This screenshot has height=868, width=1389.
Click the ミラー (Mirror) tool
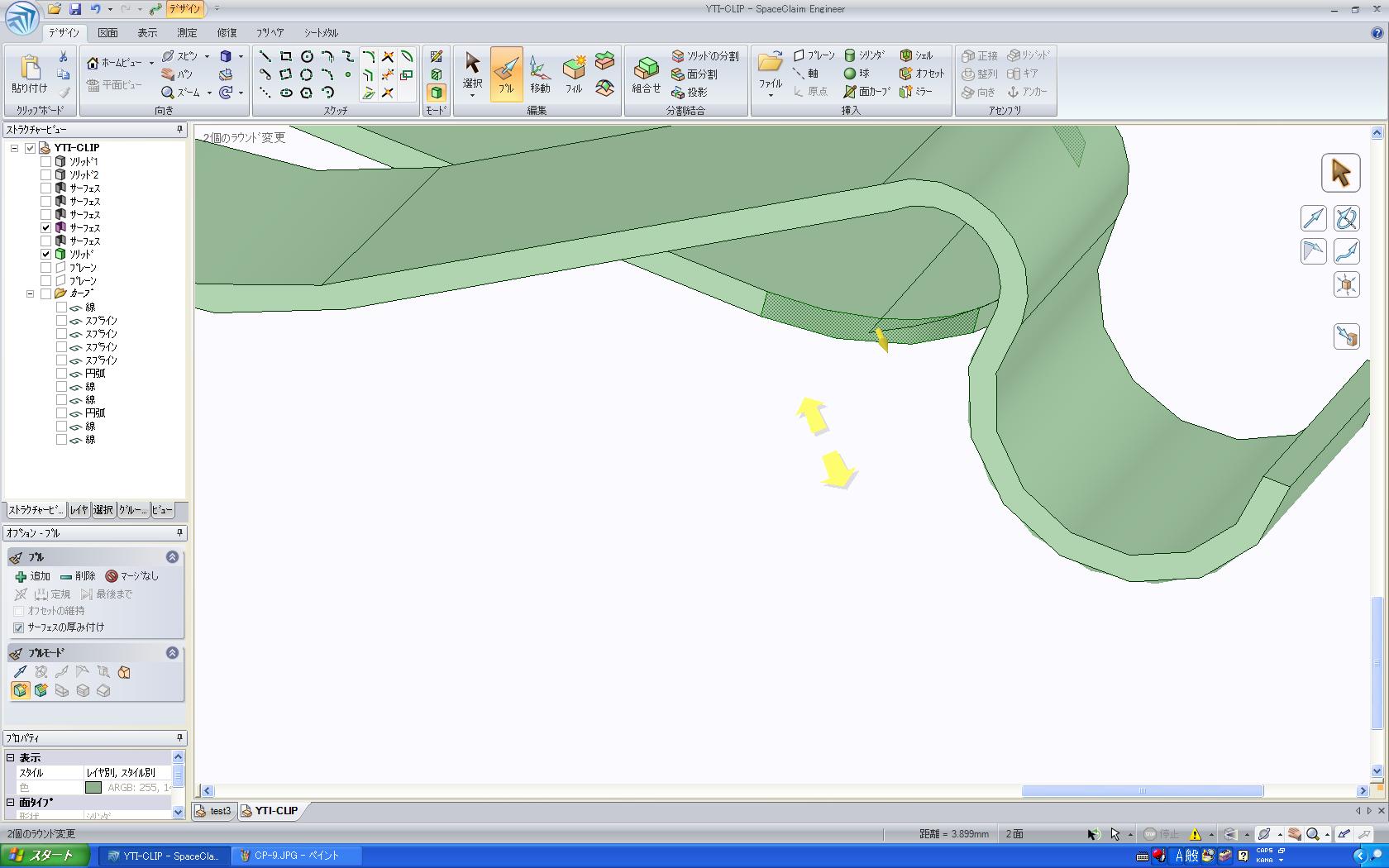coord(916,92)
